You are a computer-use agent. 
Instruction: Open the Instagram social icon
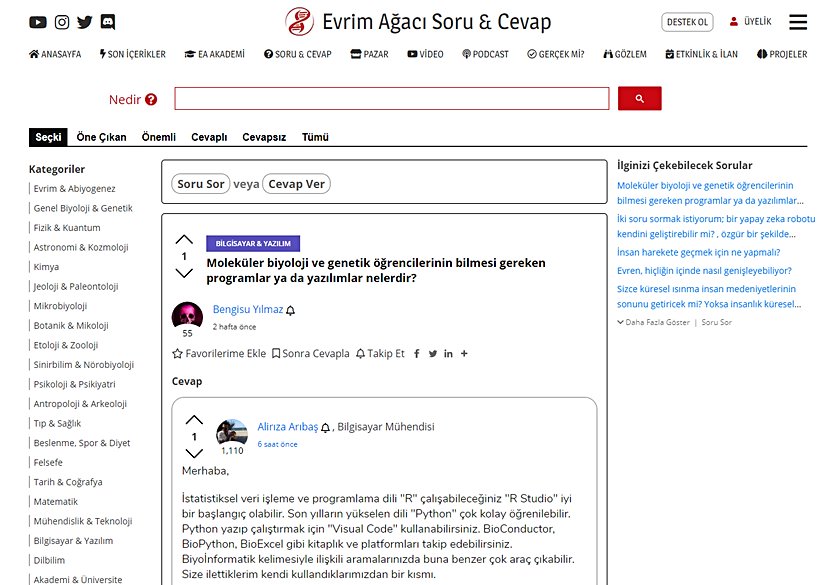(x=62, y=22)
